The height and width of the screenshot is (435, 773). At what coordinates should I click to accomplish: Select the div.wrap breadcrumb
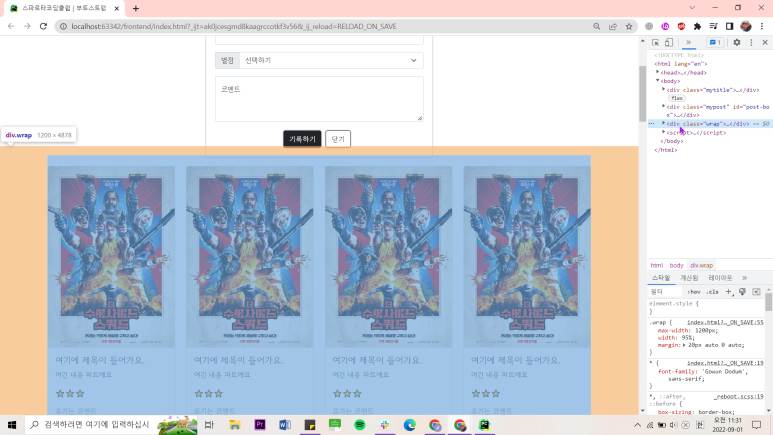coord(702,265)
